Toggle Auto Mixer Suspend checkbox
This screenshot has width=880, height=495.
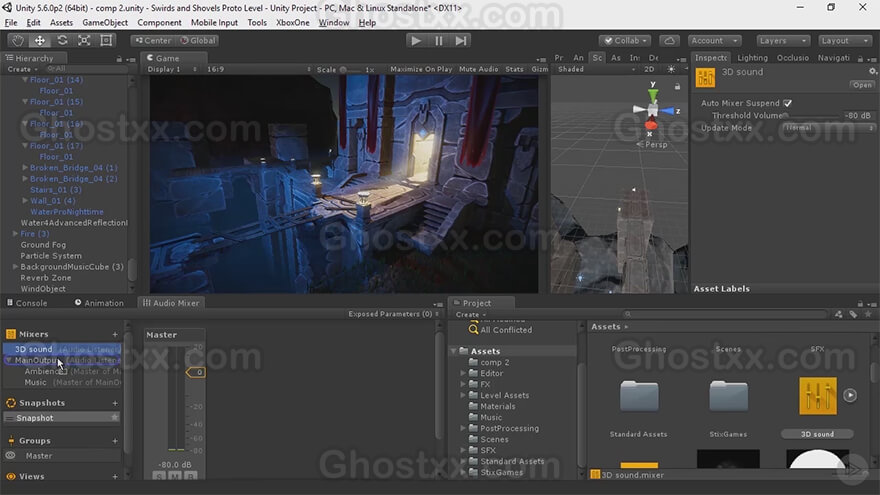coord(787,103)
